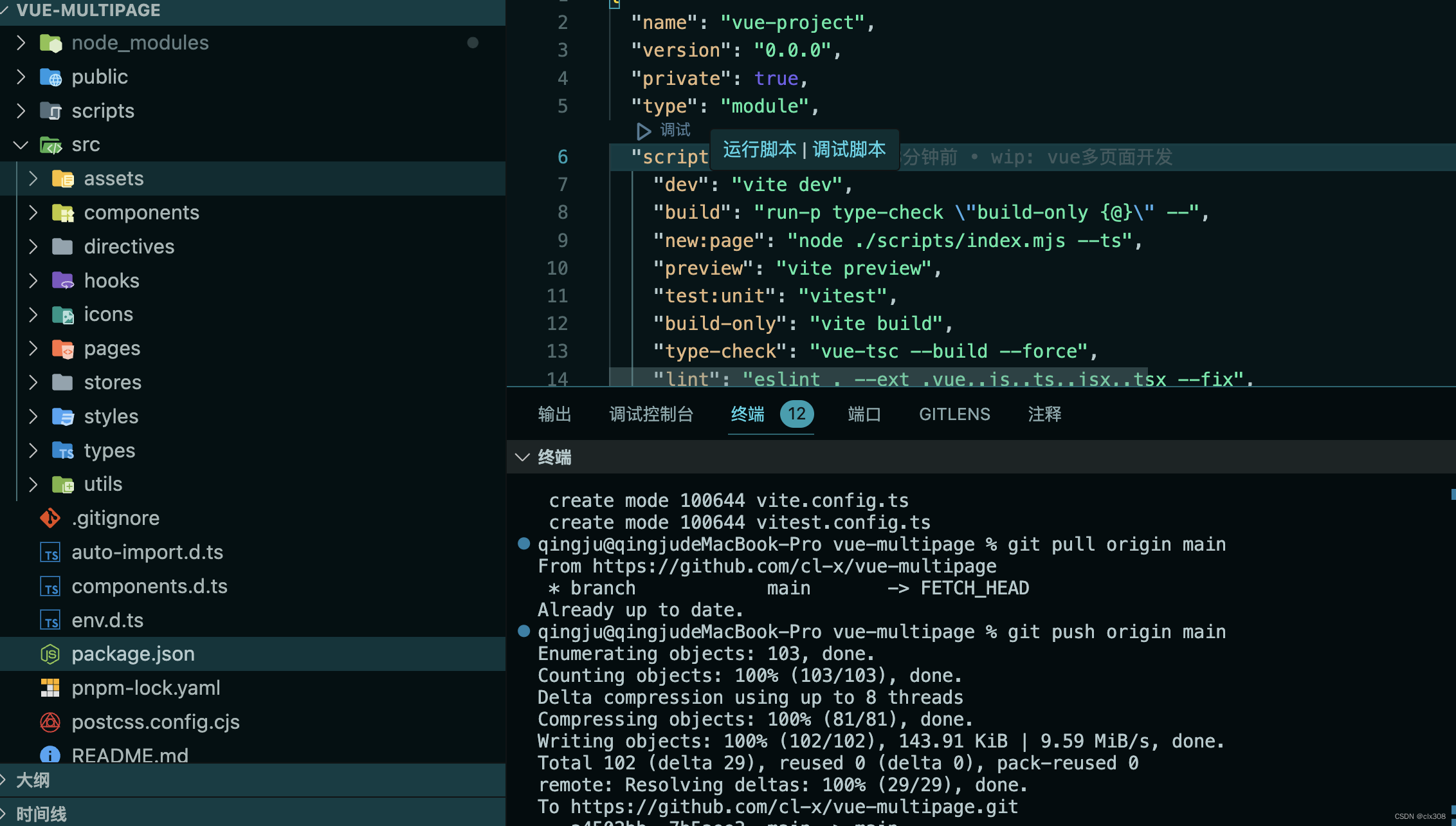Image resolution: width=1456 pixels, height=826 pixels.
Task: Select the package.json file row
Action: tap(253, 654)
